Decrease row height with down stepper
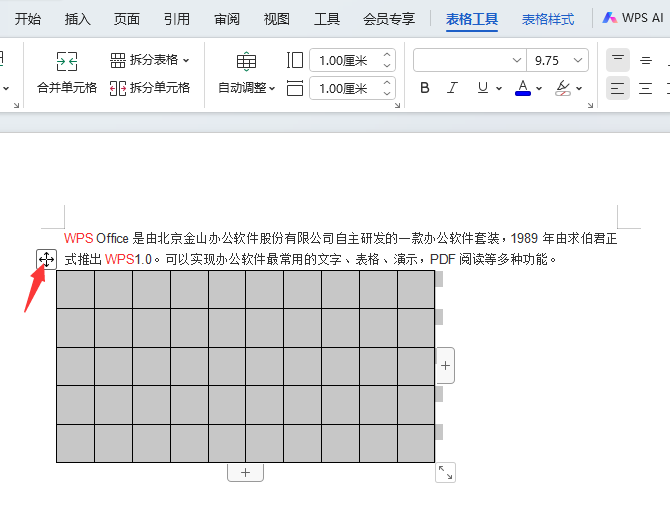 tap(387, 66)
